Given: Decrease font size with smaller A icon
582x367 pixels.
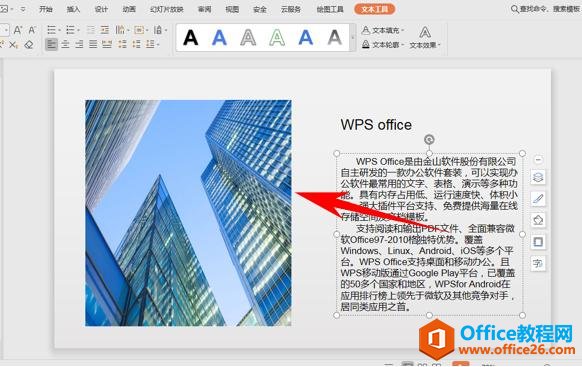Looking at the screenshot, I should (x=32, y=30).
